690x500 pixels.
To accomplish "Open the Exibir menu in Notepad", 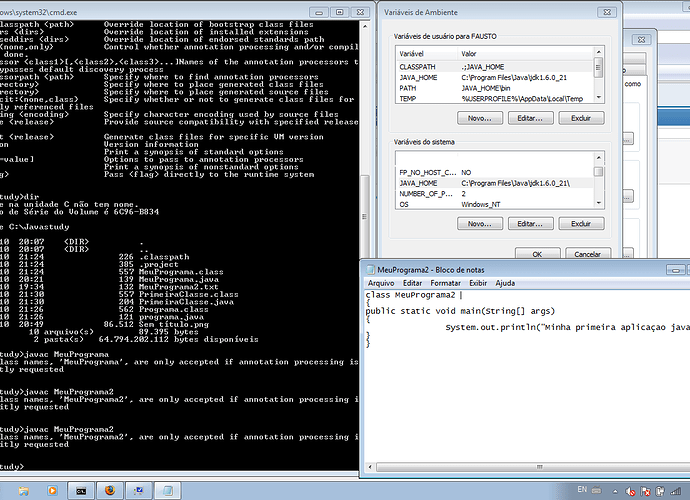I will tap(478, 283).
